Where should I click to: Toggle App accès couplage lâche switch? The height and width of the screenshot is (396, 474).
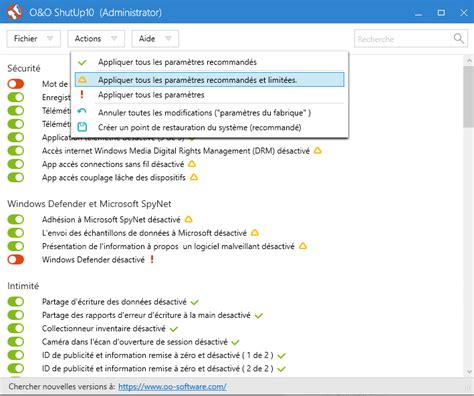(16, 177)
